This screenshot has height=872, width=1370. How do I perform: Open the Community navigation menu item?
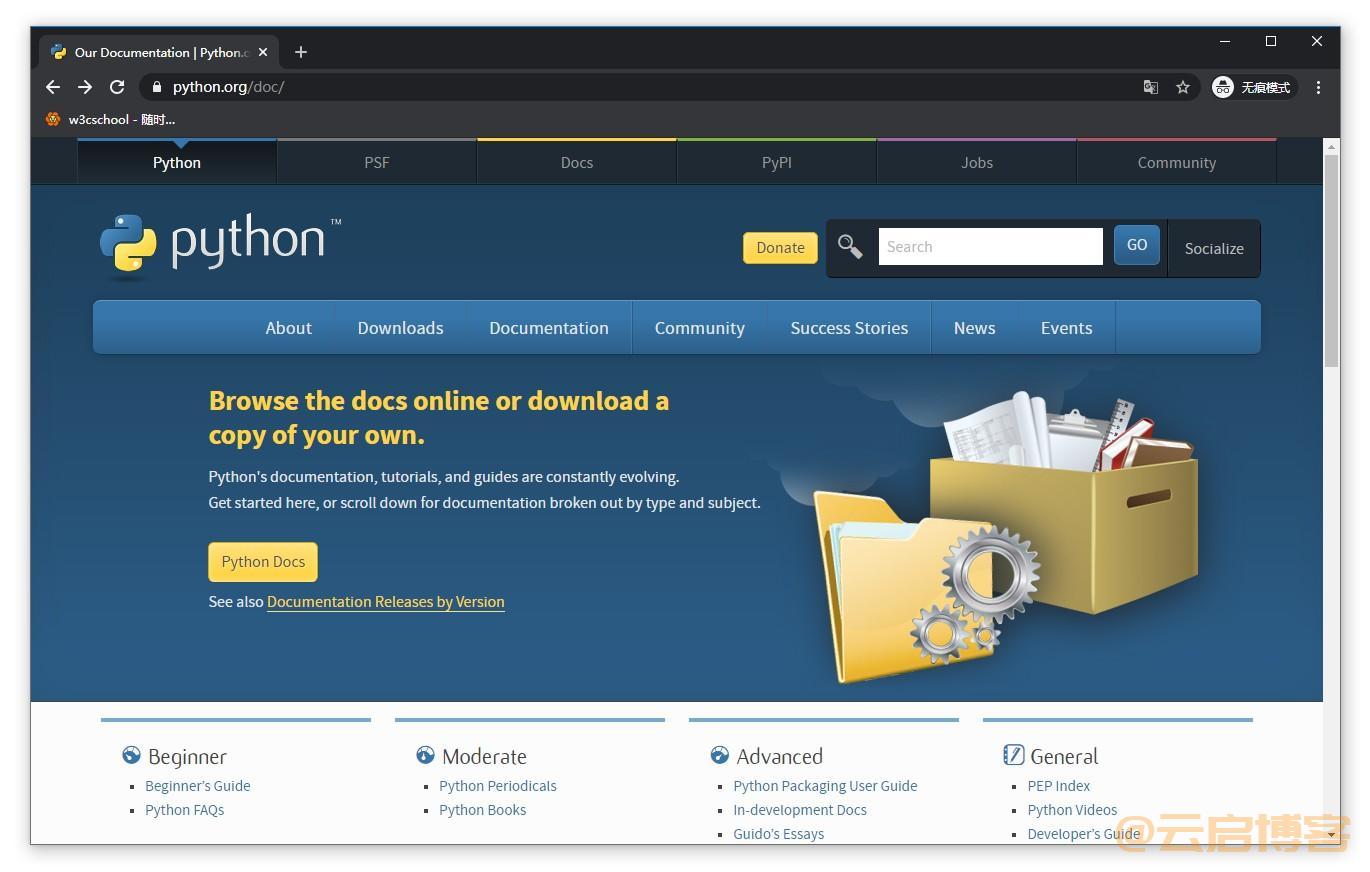700,328
